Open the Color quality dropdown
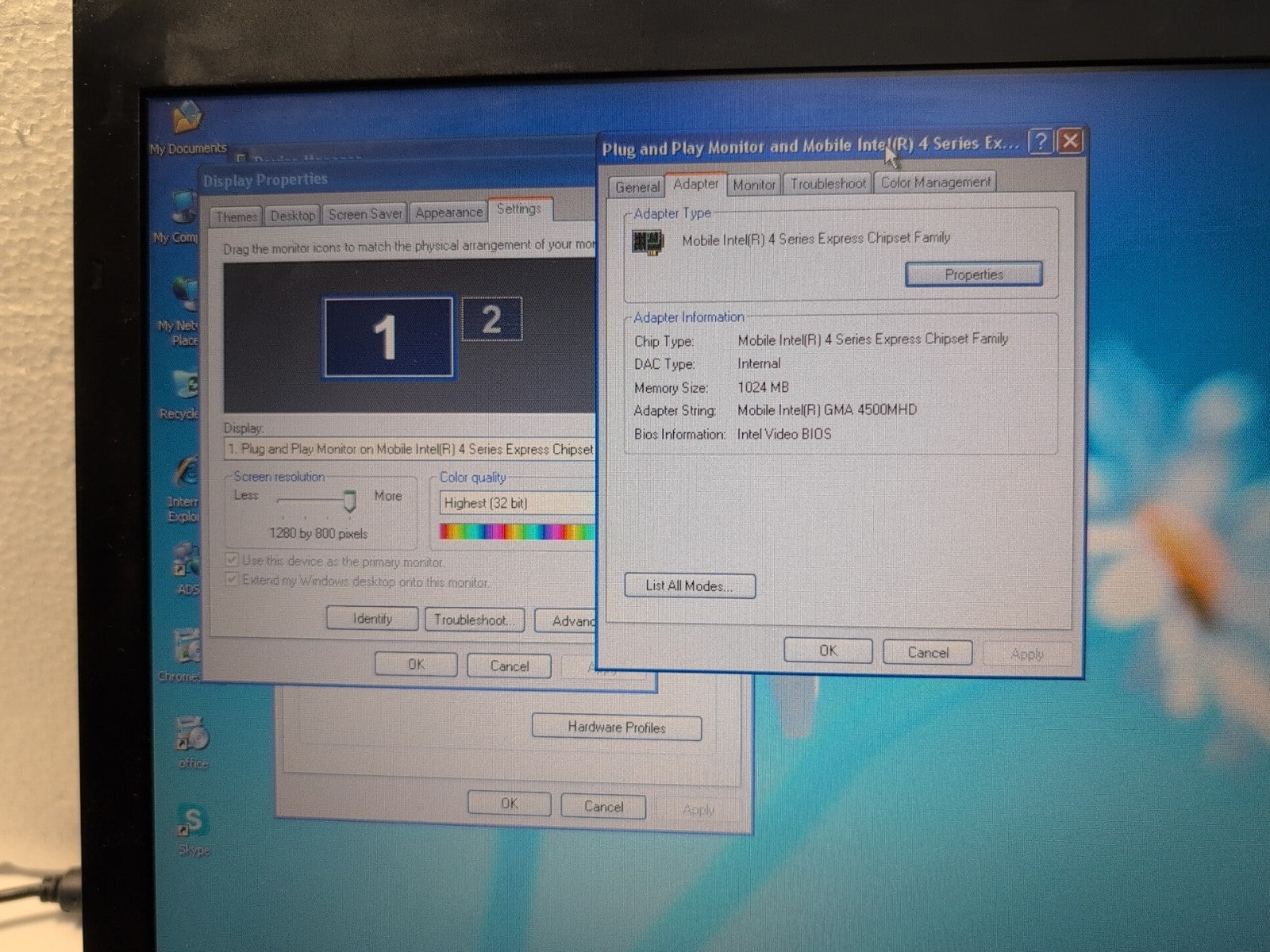The image size is (1270, 952). [x=518, y=503]
